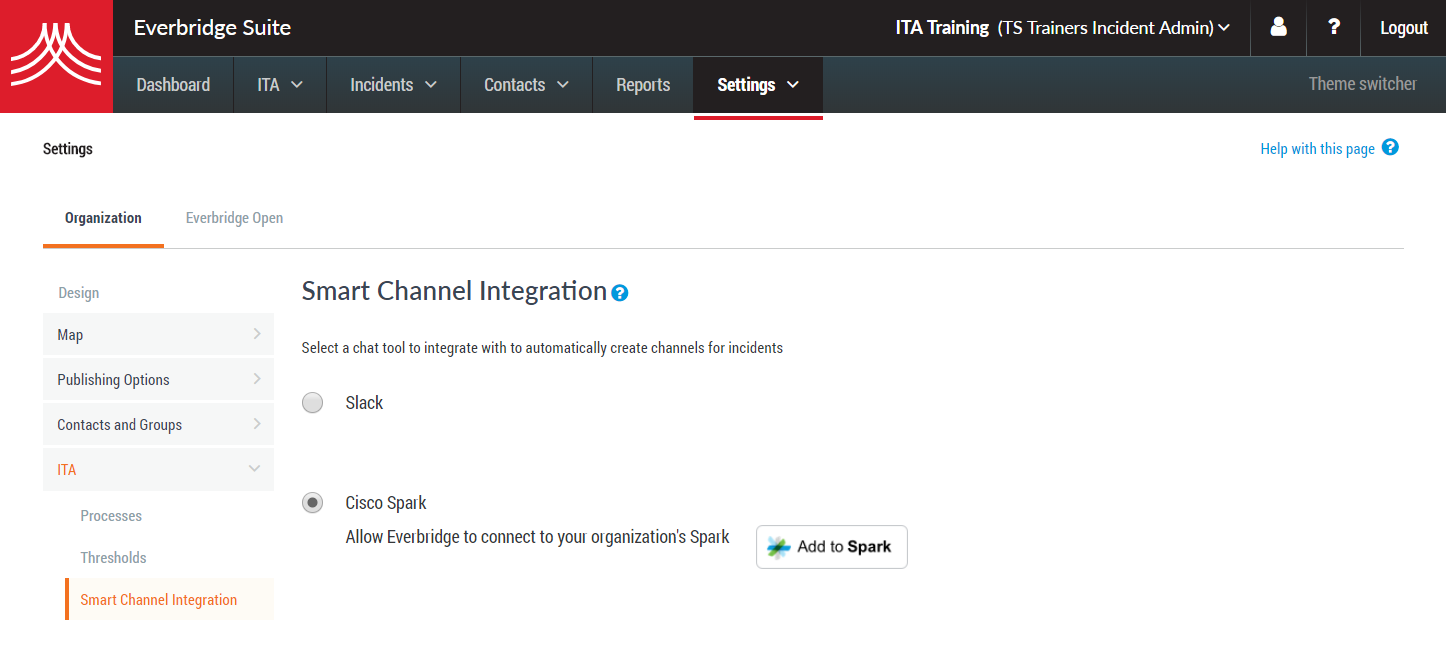
Task: Open the Help with this page link
Action: (x=1317, y=149)
